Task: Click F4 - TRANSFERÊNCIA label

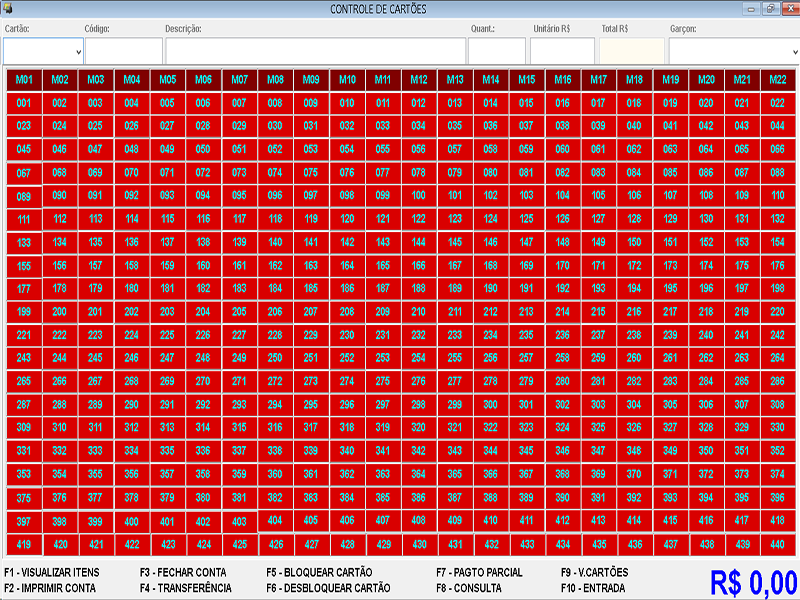Action: point(186,588)
